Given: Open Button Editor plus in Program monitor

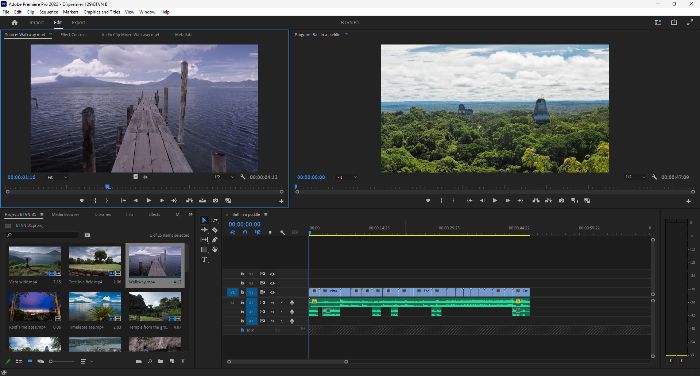Looking at the screenshot, I should (x=688, y=201).
